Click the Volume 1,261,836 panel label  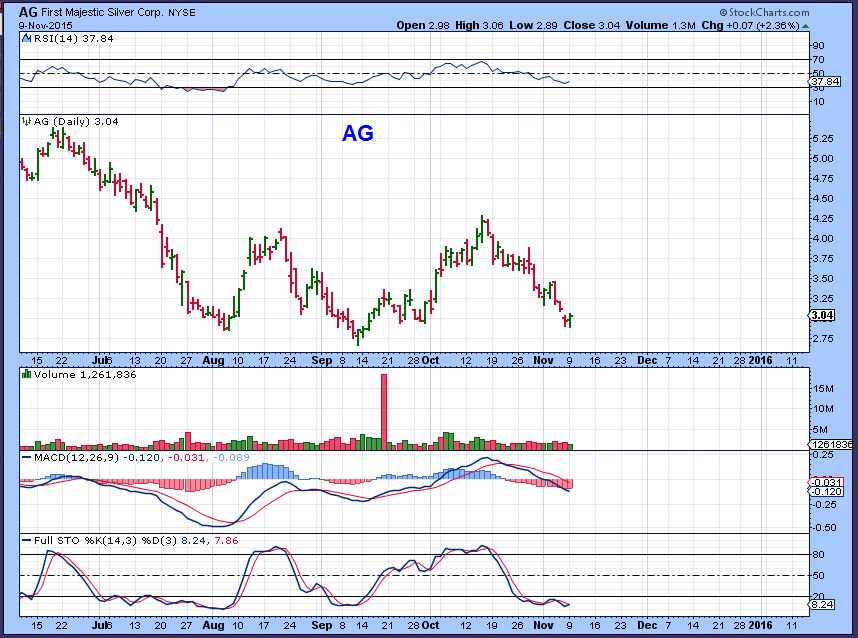coord(85,374)
